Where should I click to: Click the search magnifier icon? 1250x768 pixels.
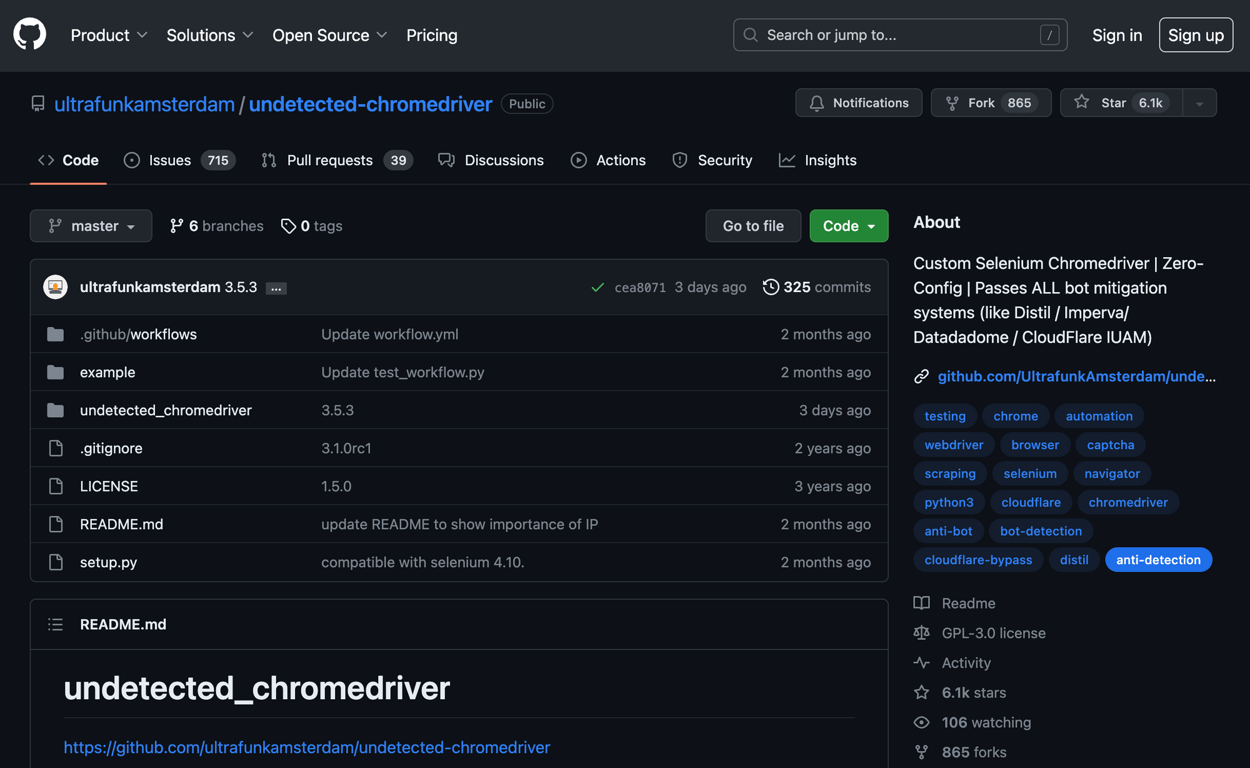pyautogui.click(x=751, y=35)
